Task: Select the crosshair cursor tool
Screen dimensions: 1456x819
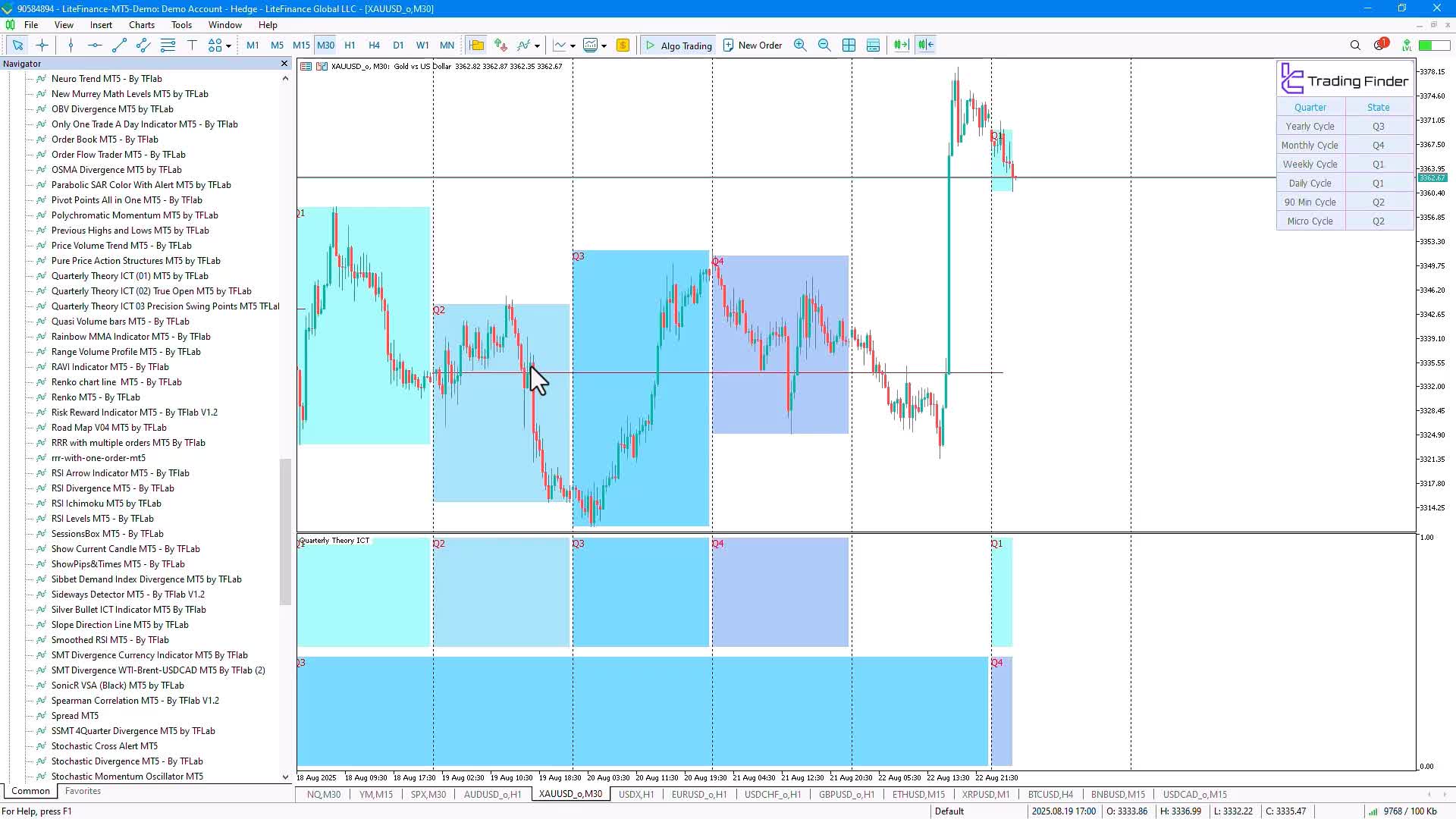Action: (x=42, y=45)
